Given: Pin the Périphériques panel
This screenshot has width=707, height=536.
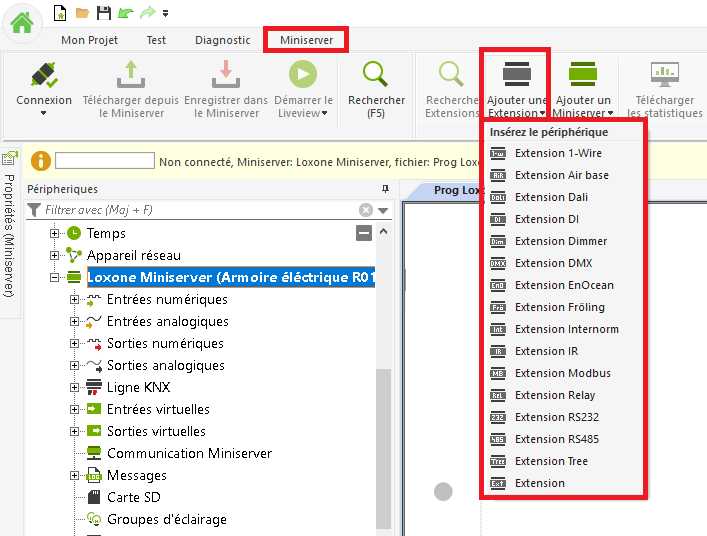Looking at the screenshot, I should (385, 189).
